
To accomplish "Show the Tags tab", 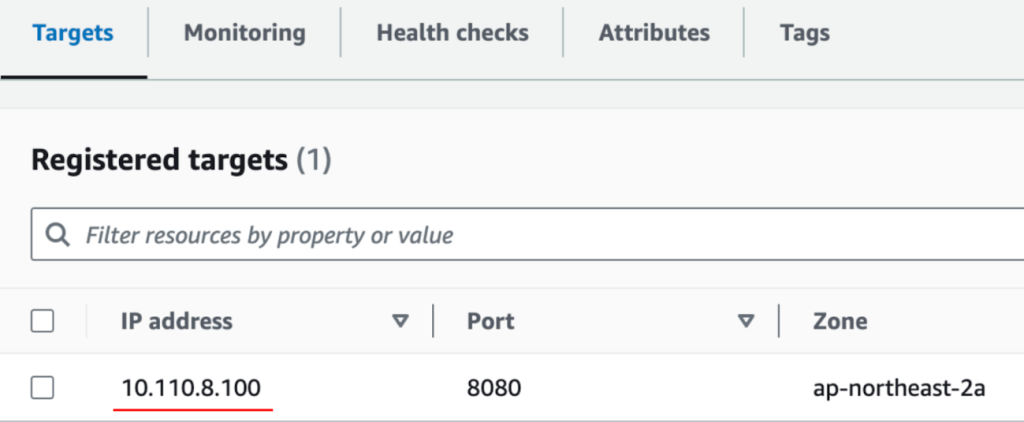I will pos(804,33).
